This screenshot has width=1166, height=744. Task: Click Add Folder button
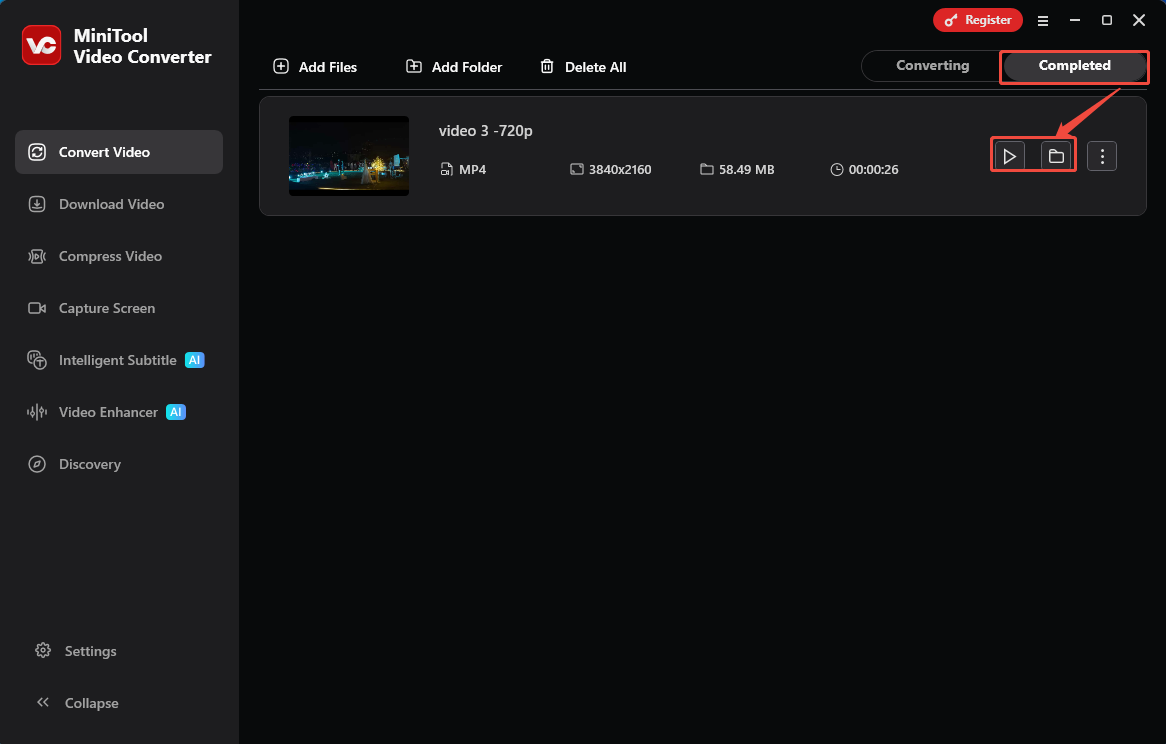[x=454, y=67]
